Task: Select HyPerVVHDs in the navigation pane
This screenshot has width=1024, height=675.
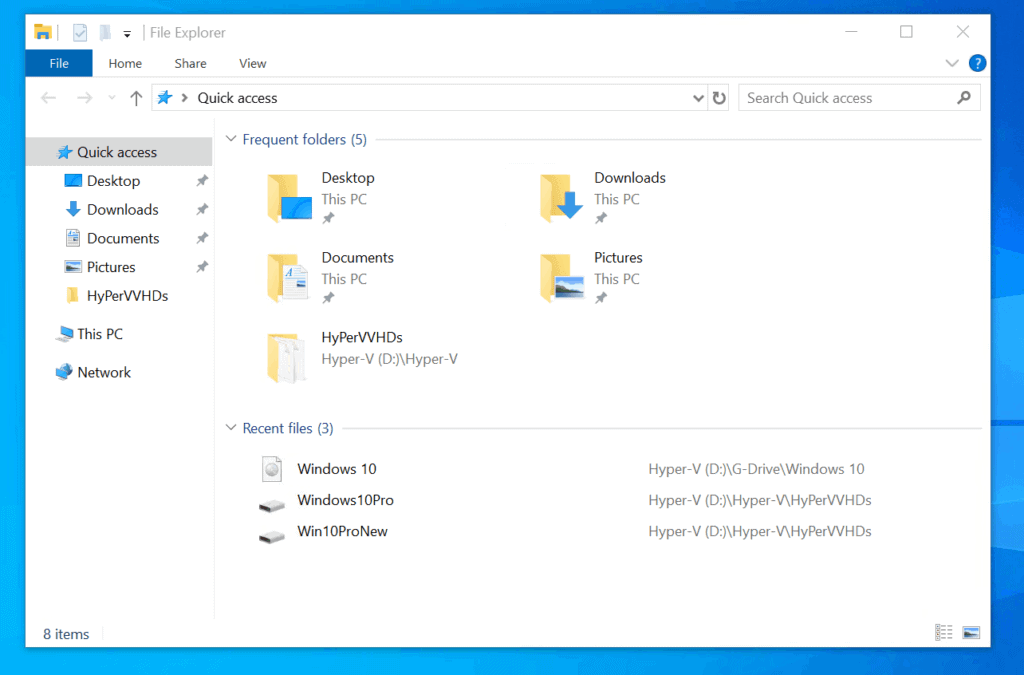Action: click(119, 296)
